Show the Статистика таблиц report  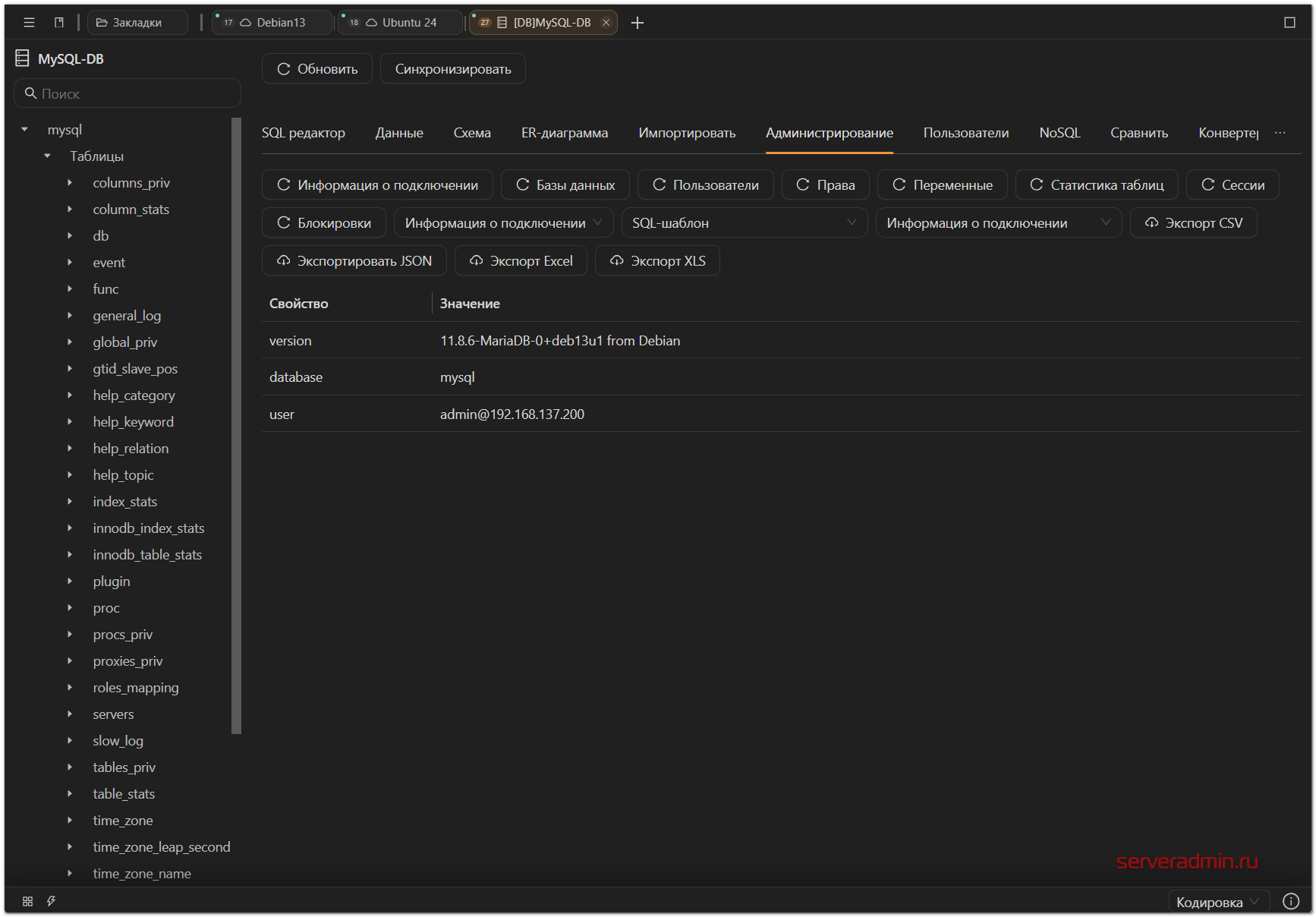tap(1097, 184)
